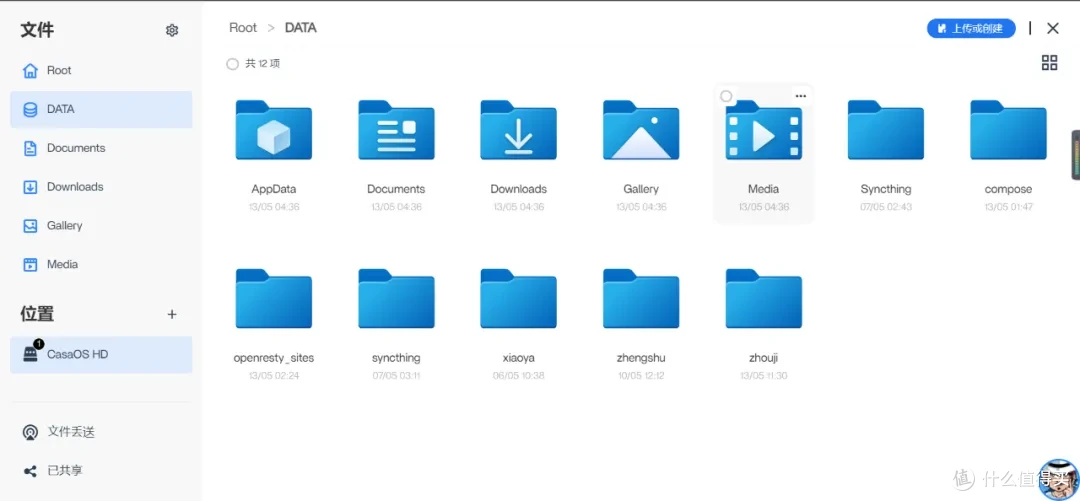Screen dimensions: 1080x501
Task: Click the Downloads icon in sidebar
Action: coord(30,187)
